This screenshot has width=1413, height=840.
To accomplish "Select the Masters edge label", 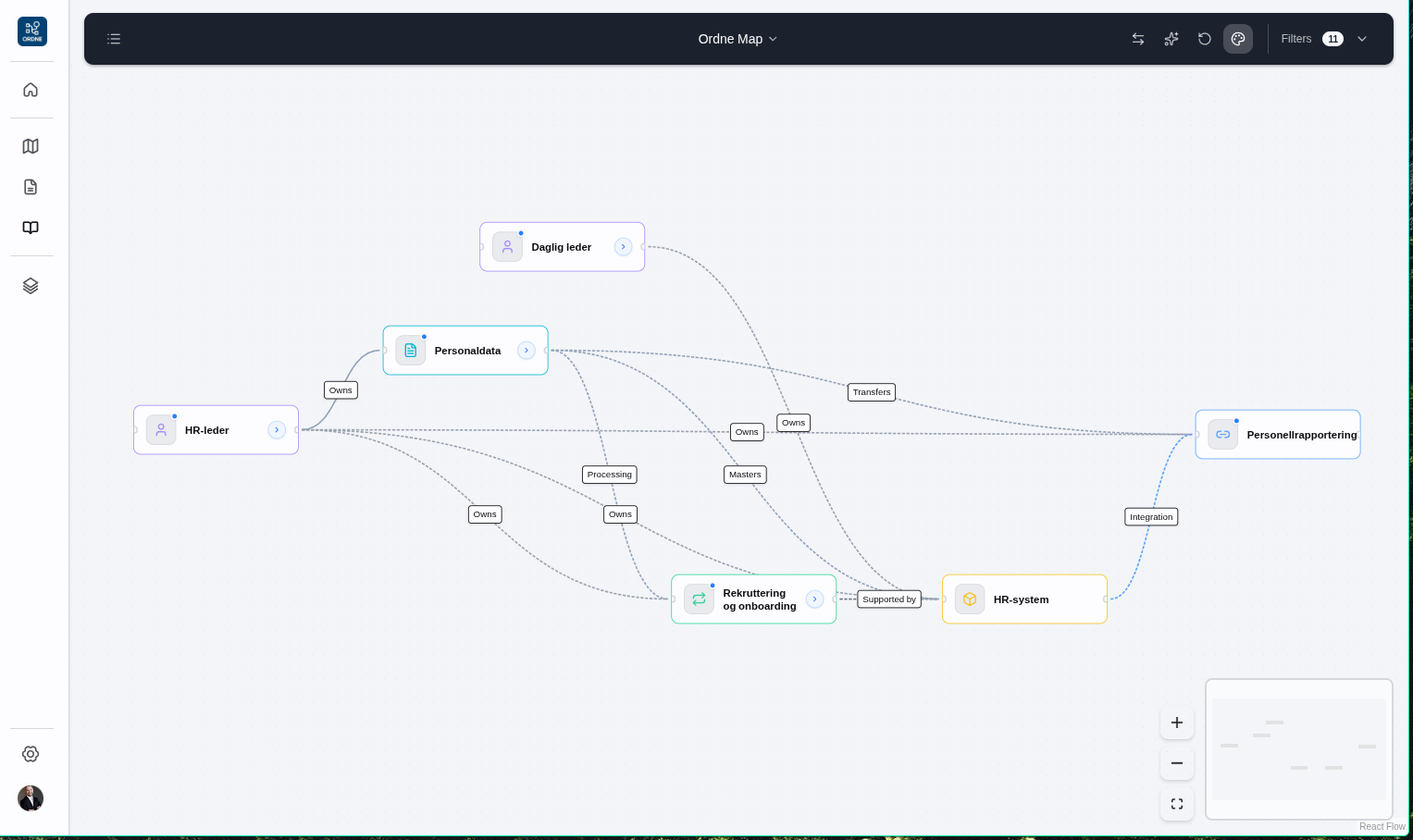I will point(745,475).
